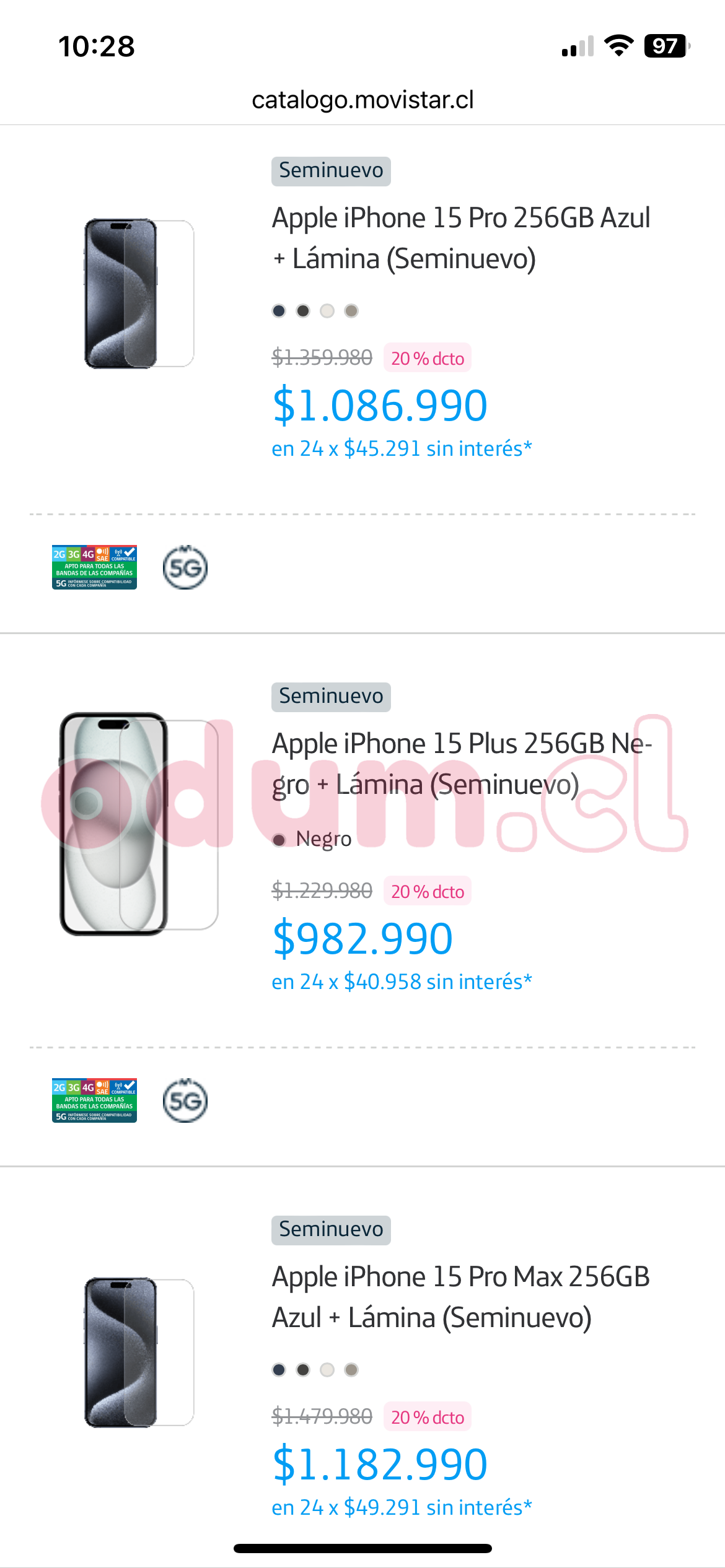Select the Negro color dot for iPhone 15 Plus
The image size is (725, 1568).
279,840
